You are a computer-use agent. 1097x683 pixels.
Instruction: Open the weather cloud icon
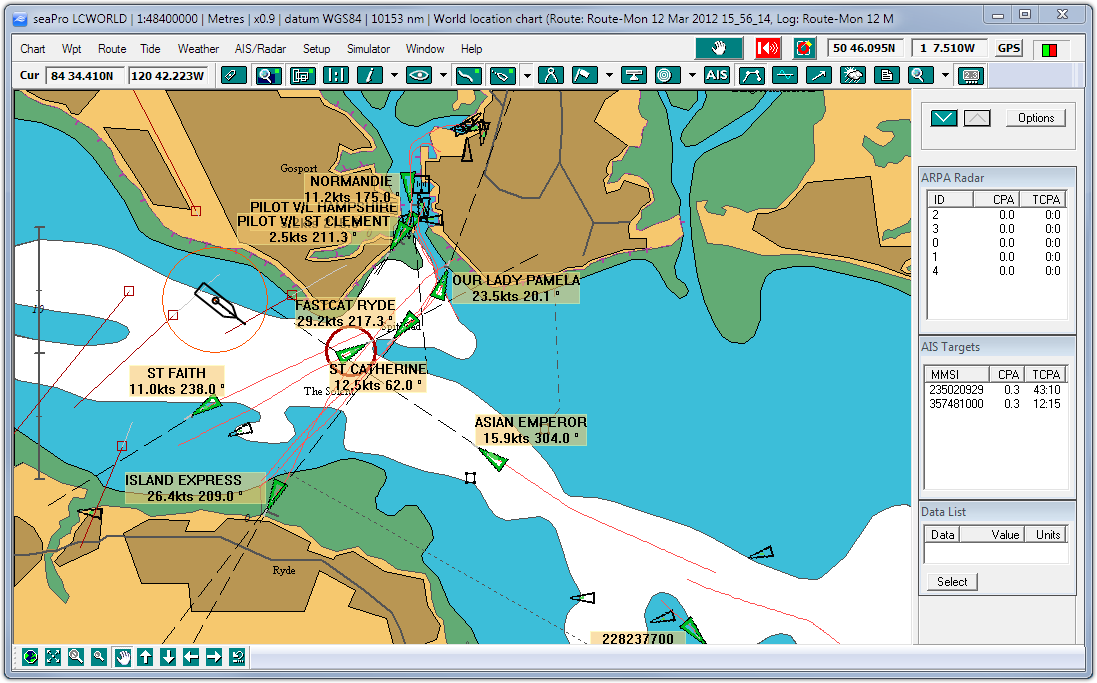853,76
